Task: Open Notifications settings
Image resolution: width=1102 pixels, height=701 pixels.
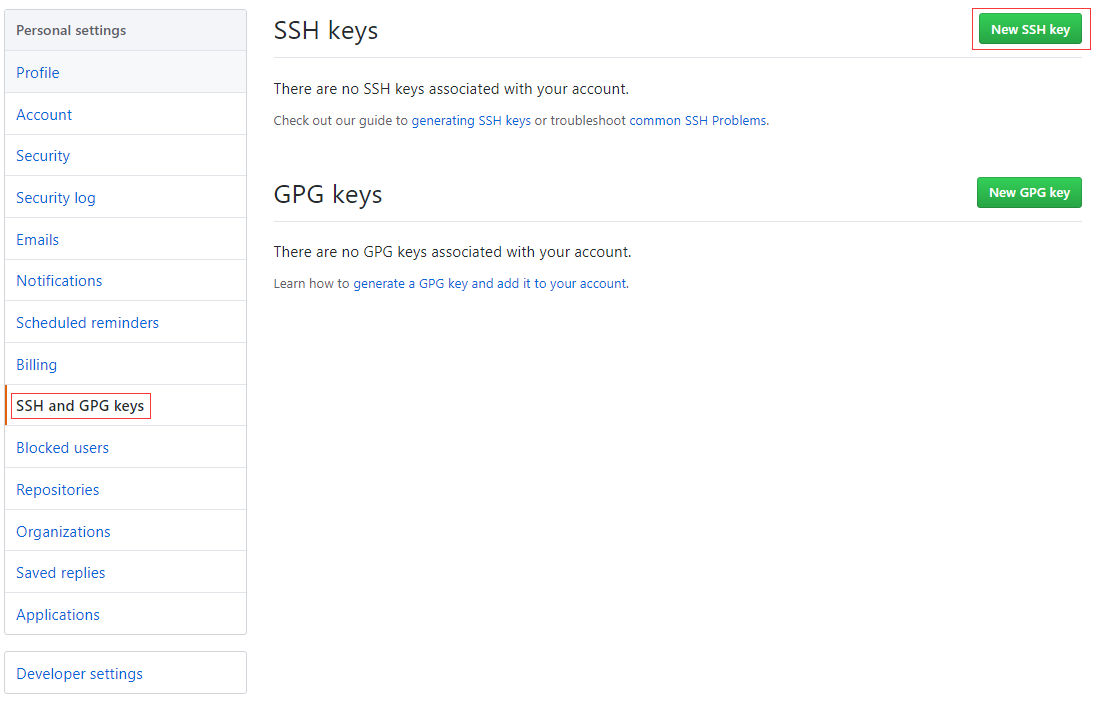Action: point(125,281)
